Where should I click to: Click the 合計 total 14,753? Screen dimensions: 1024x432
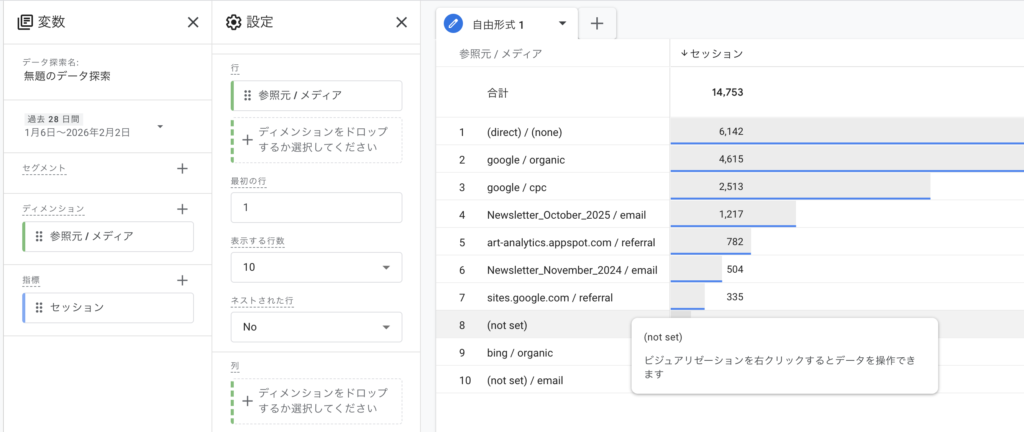pos(728,93)
